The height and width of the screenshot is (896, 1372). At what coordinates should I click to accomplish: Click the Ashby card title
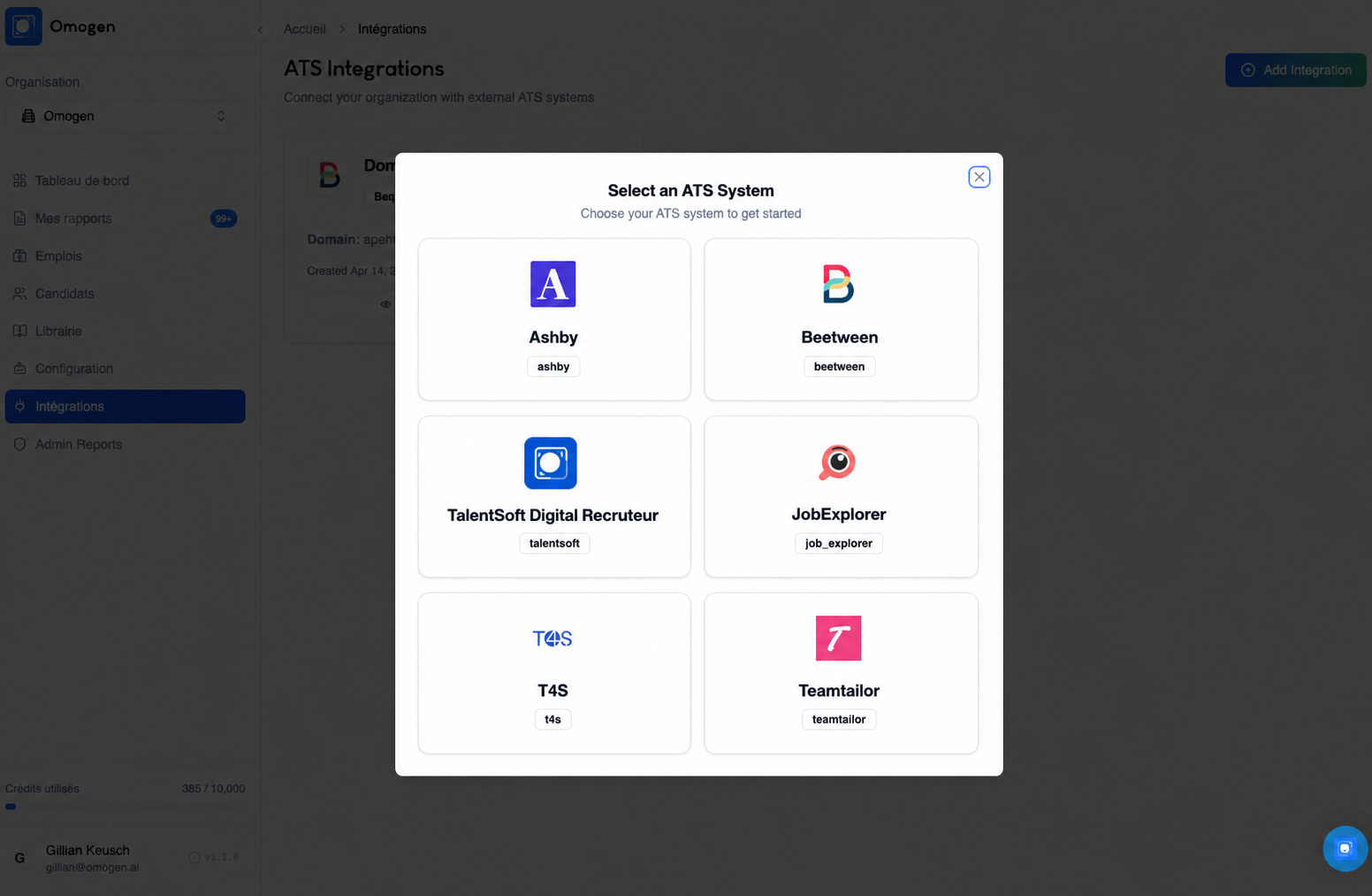pyautogui.click(x=553, y=337)
